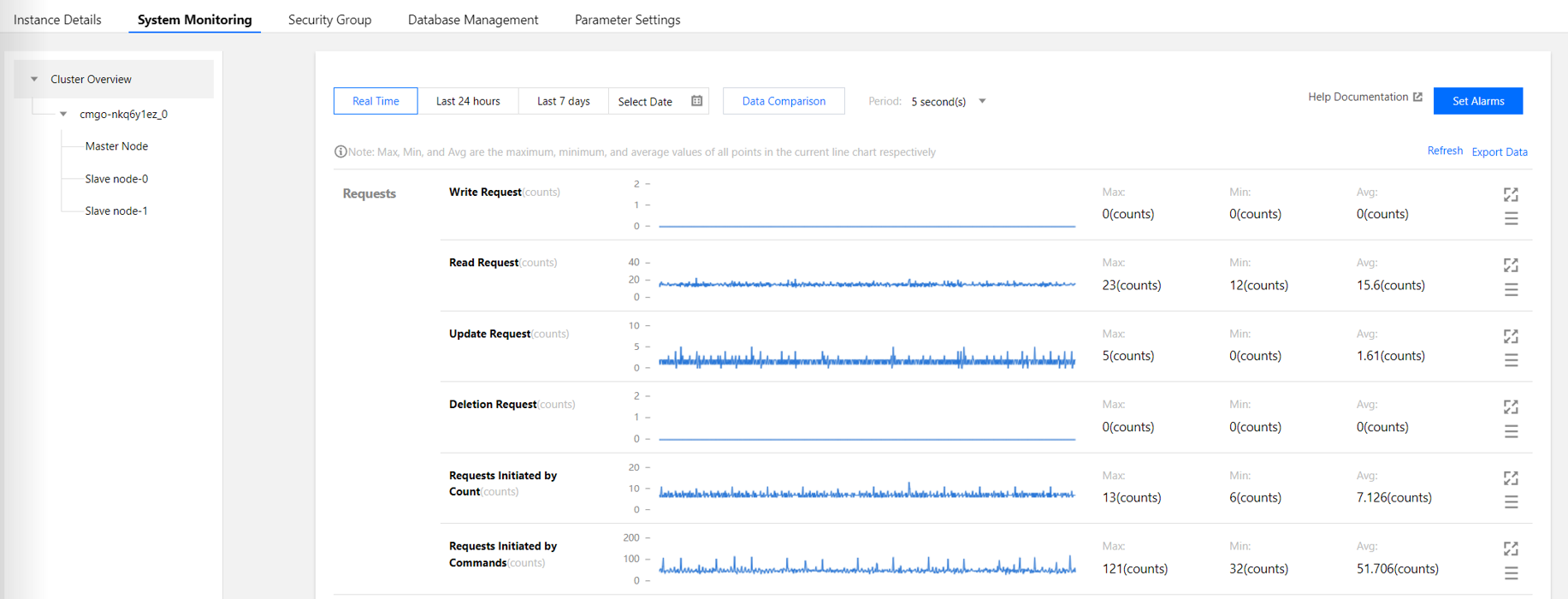Go to the Database Management tab
This screenshot has width=1568, height=599.
473,19
